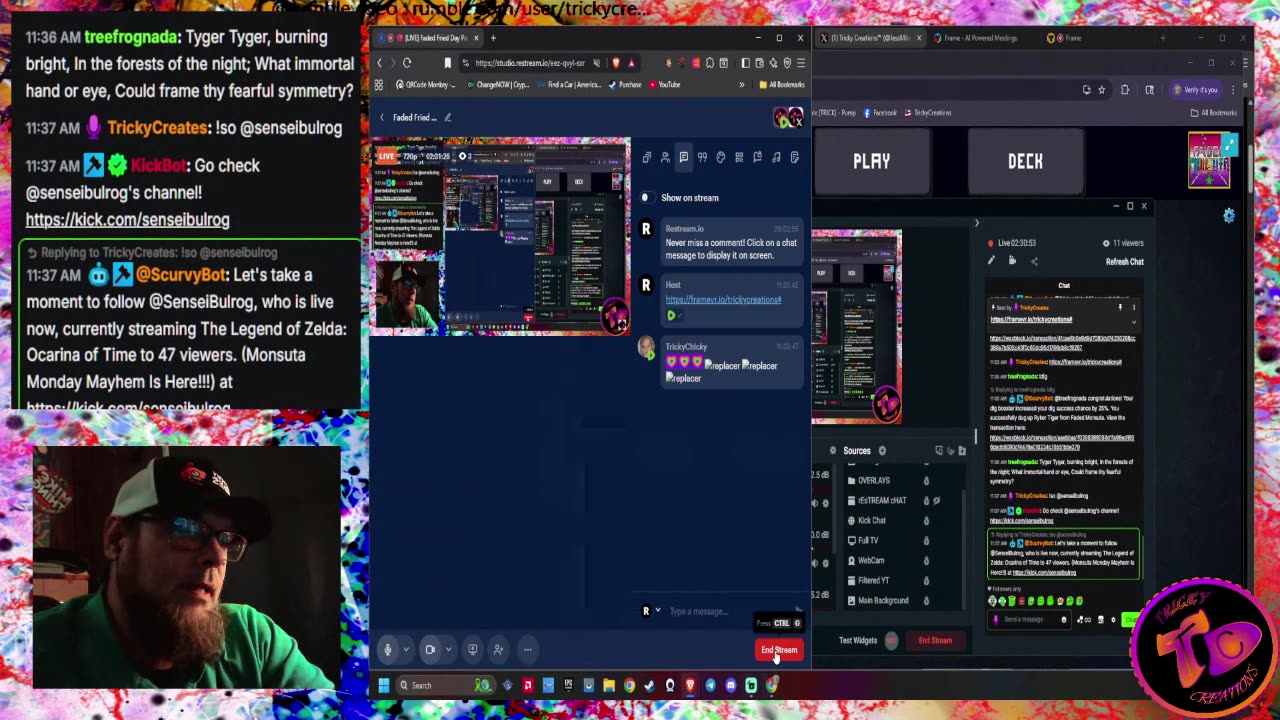Screen dimensions: 1280x720
Task: Open the YouTube bookmark
Action: coord(664,85)
